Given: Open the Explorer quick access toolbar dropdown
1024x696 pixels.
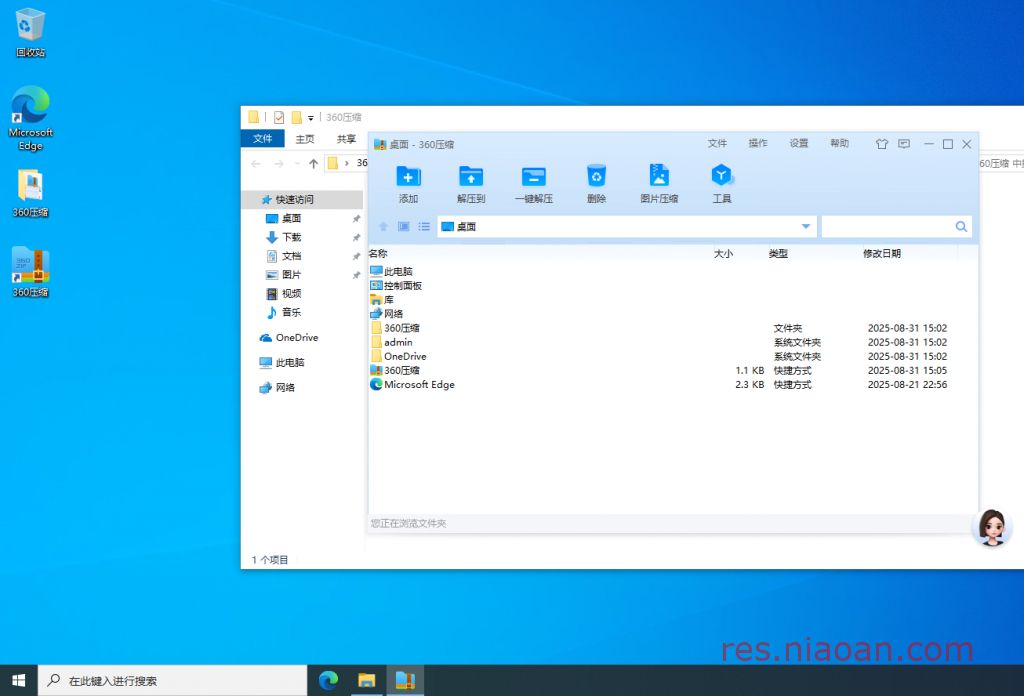Looking at the screenshot, I should coord(311,118).
